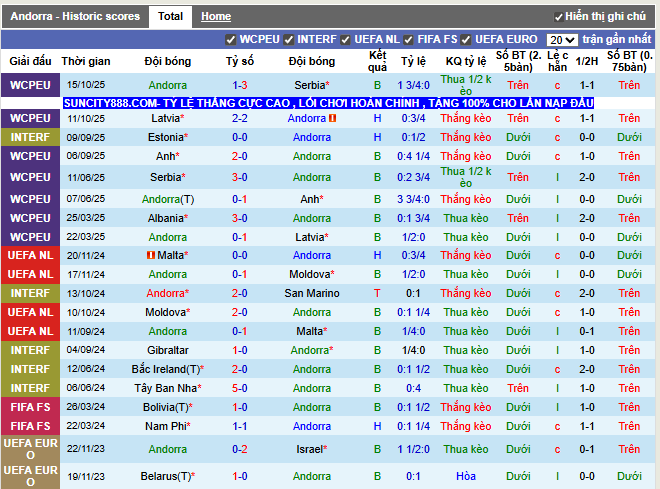The image size is (660, 489).
Task: Click Hòa result in the Belarus row
Action: point(466,476)
